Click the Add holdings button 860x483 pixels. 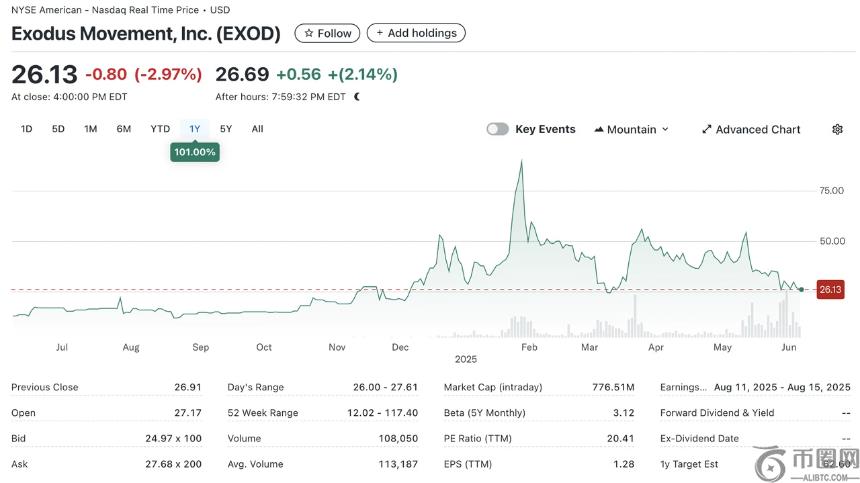pyautogui.click(x=416, y=33)
